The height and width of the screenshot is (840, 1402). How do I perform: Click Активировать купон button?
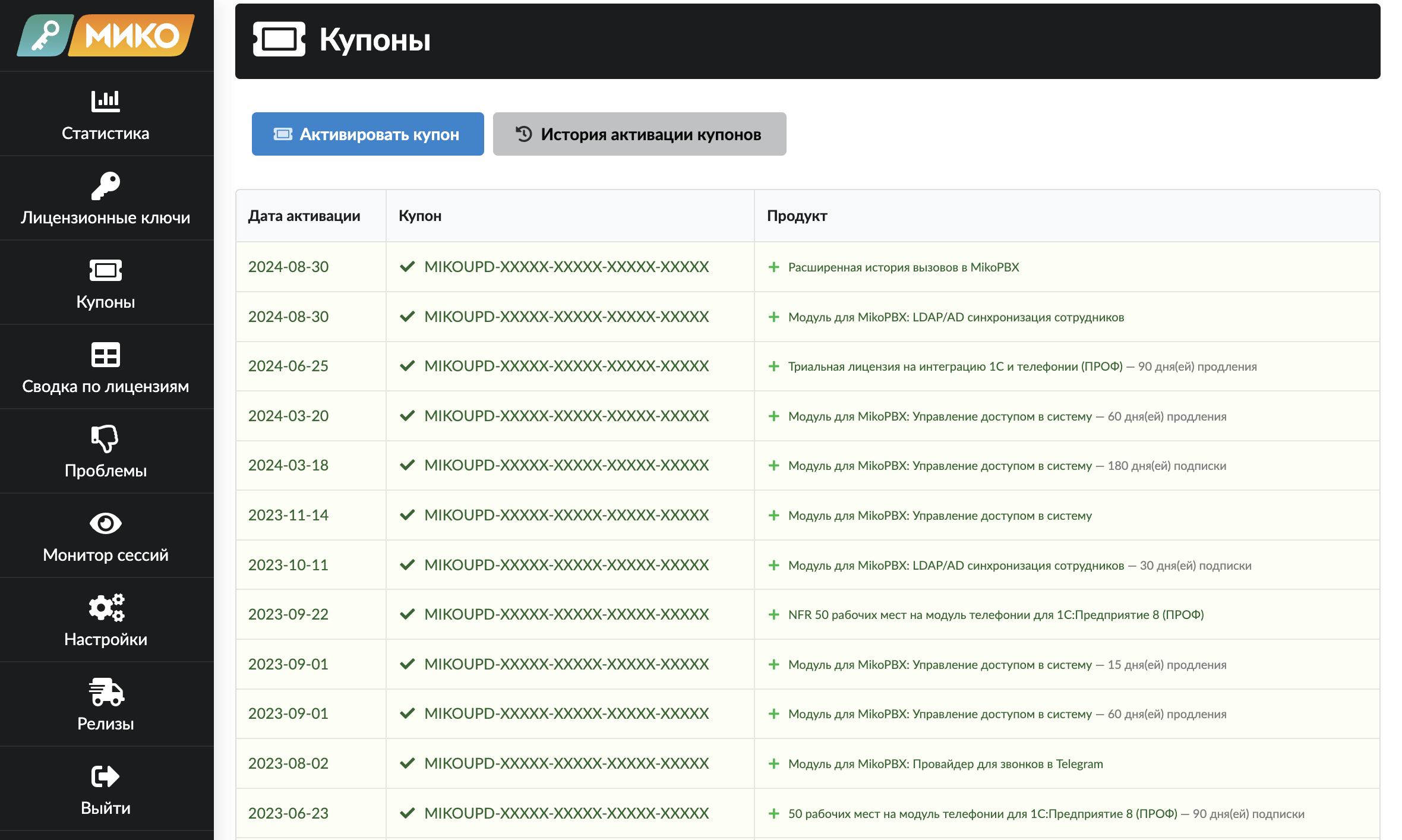pyautogui.click(x=366, y=132)
